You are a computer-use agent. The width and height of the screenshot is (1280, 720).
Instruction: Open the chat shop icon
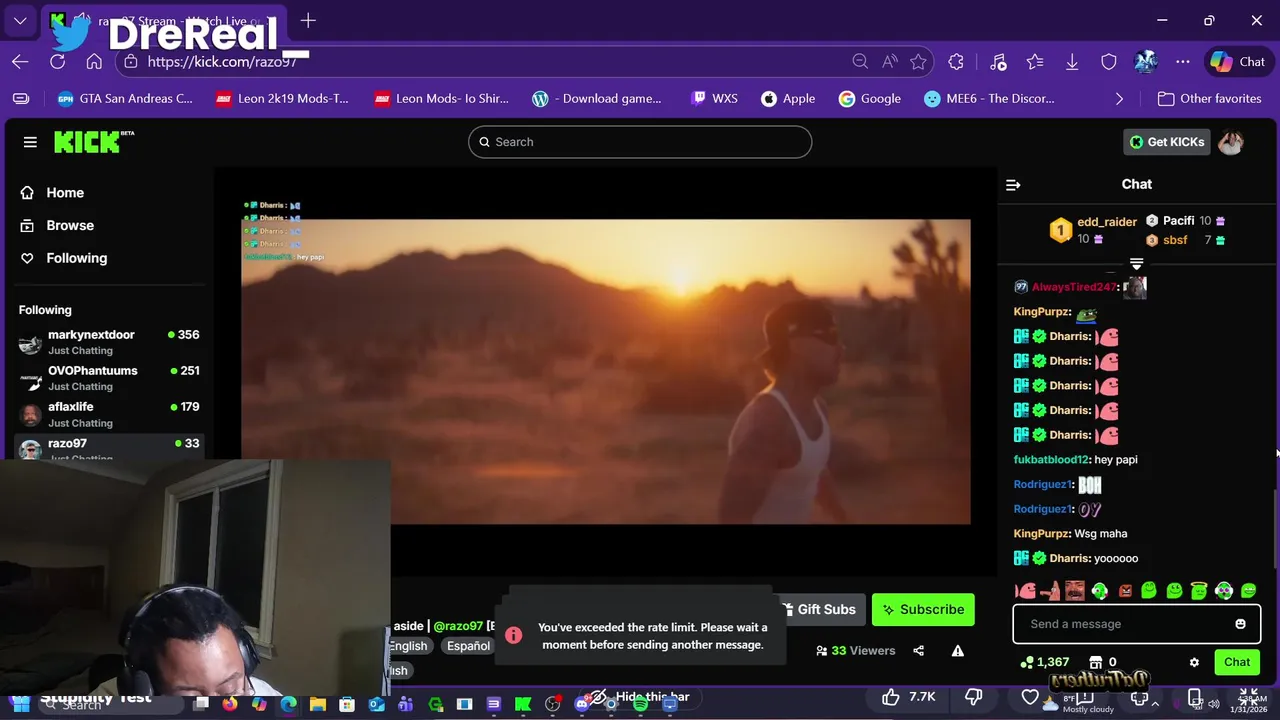point(1095,662)
